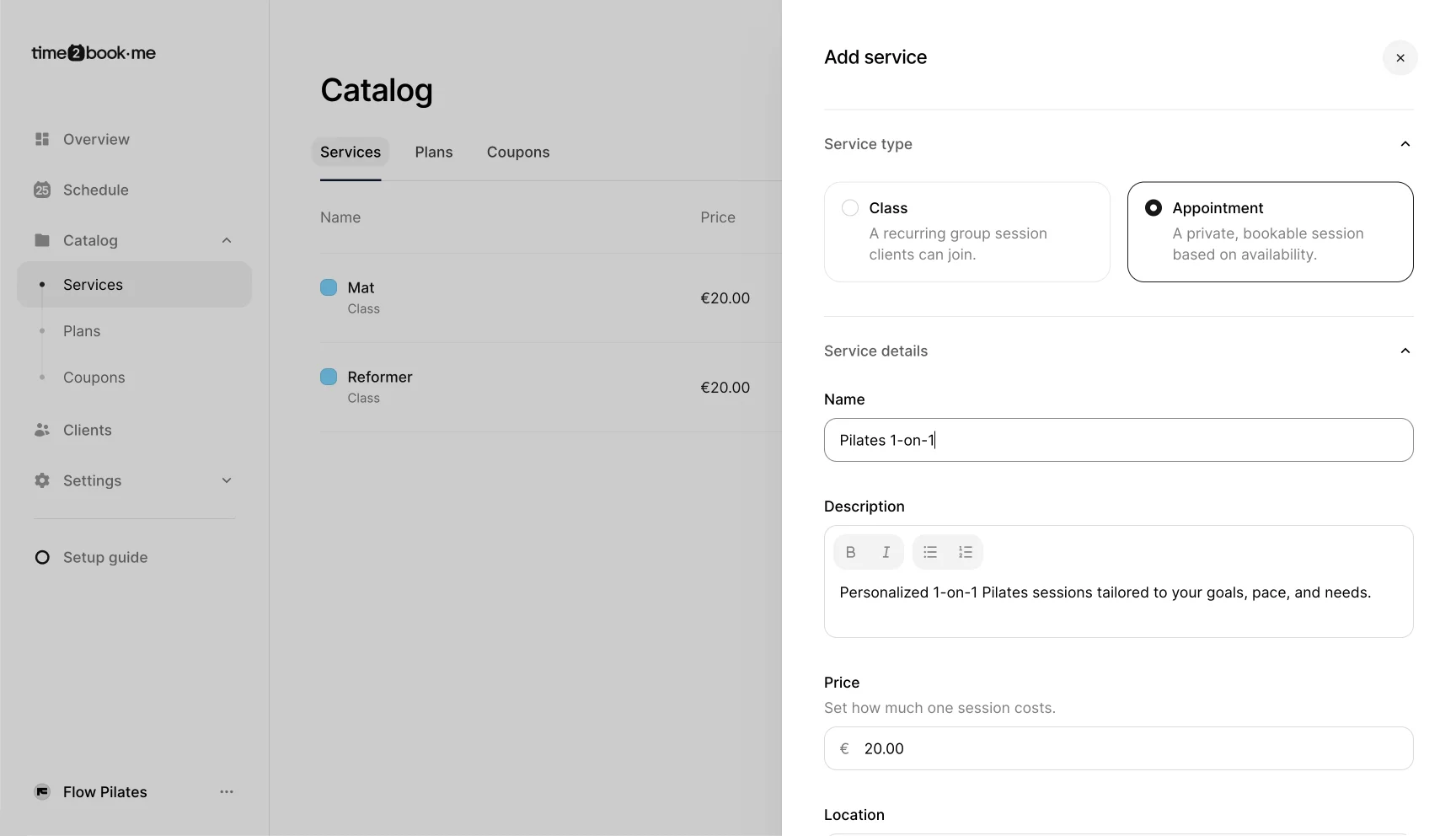Toggle italic formatting in description
Screen dimensions: 1456x836
coord(886,552)
